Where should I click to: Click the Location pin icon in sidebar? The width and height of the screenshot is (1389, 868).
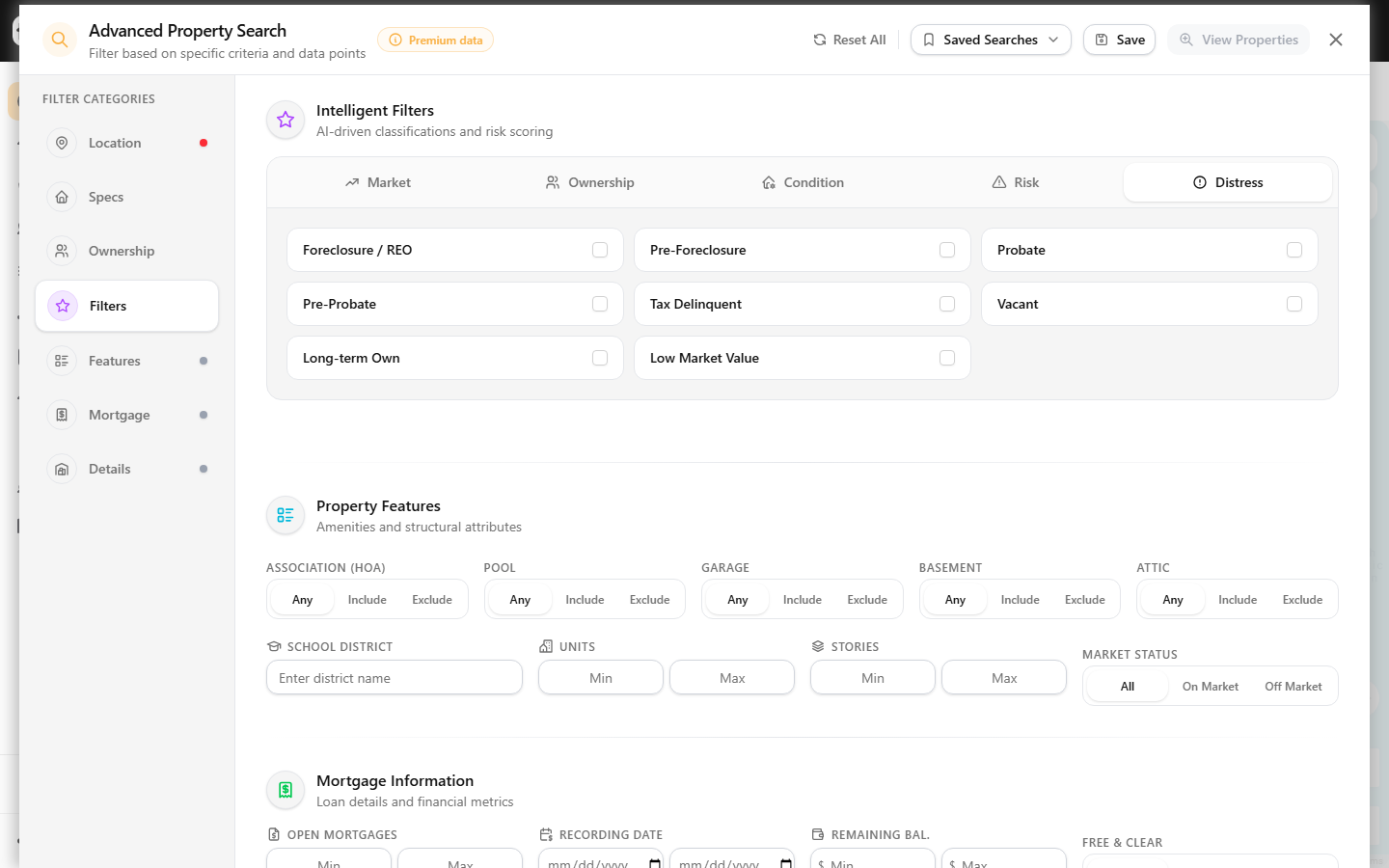pyautogui.click(x=62, y=143)
